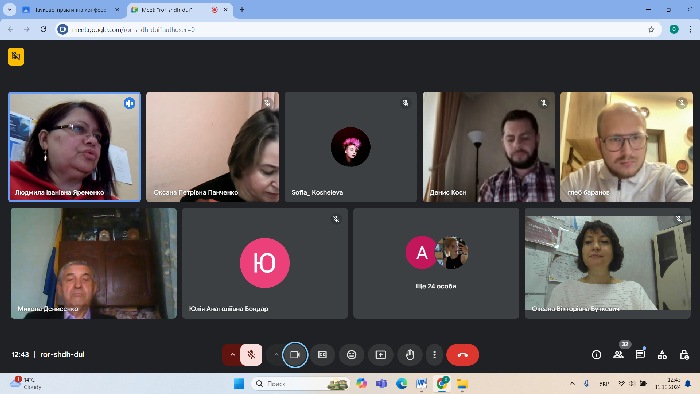Switch to the first browser tab
Screen dimensions: 700x394
tap(71, 9)
